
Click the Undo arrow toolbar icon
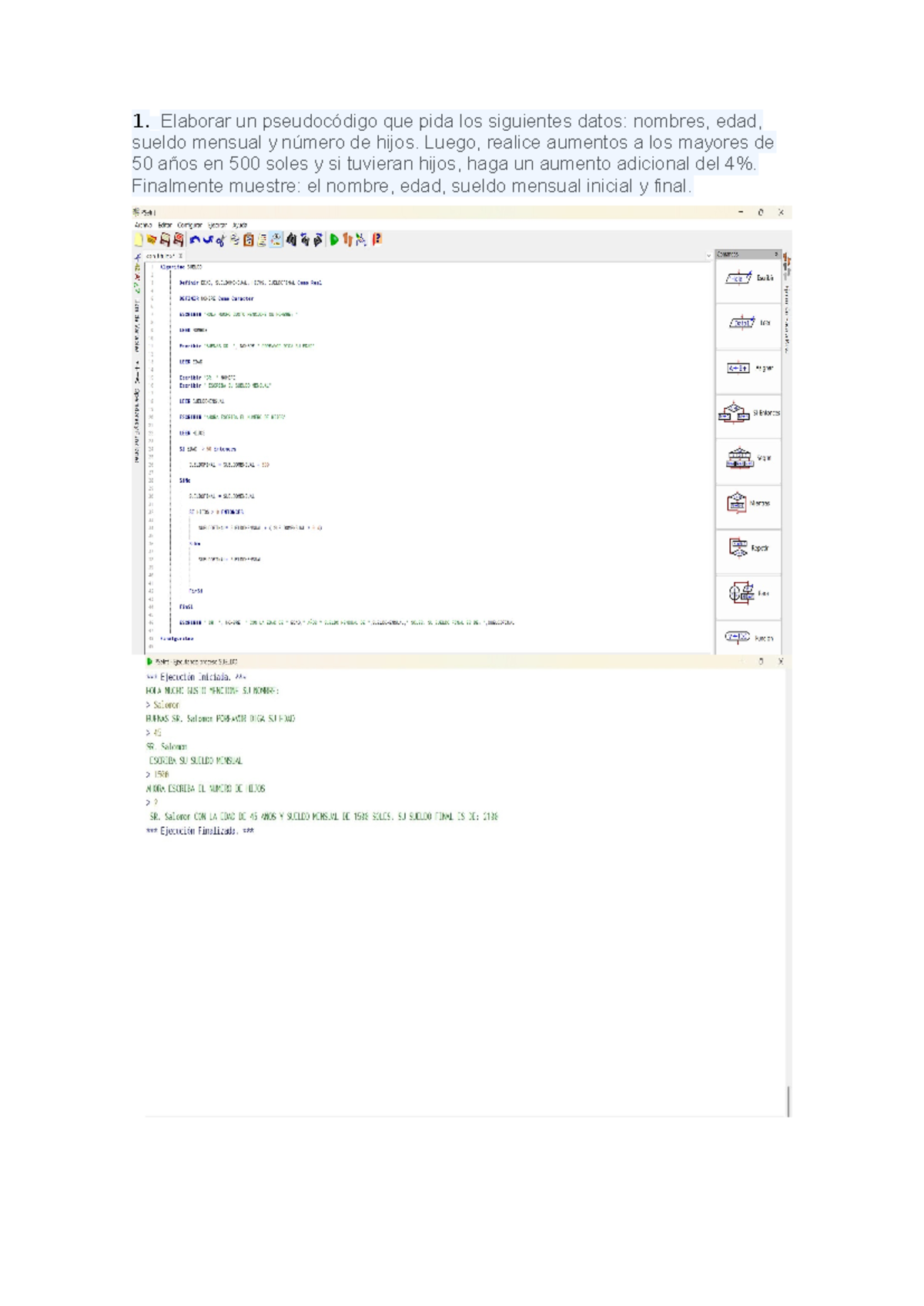click(195, 239)
